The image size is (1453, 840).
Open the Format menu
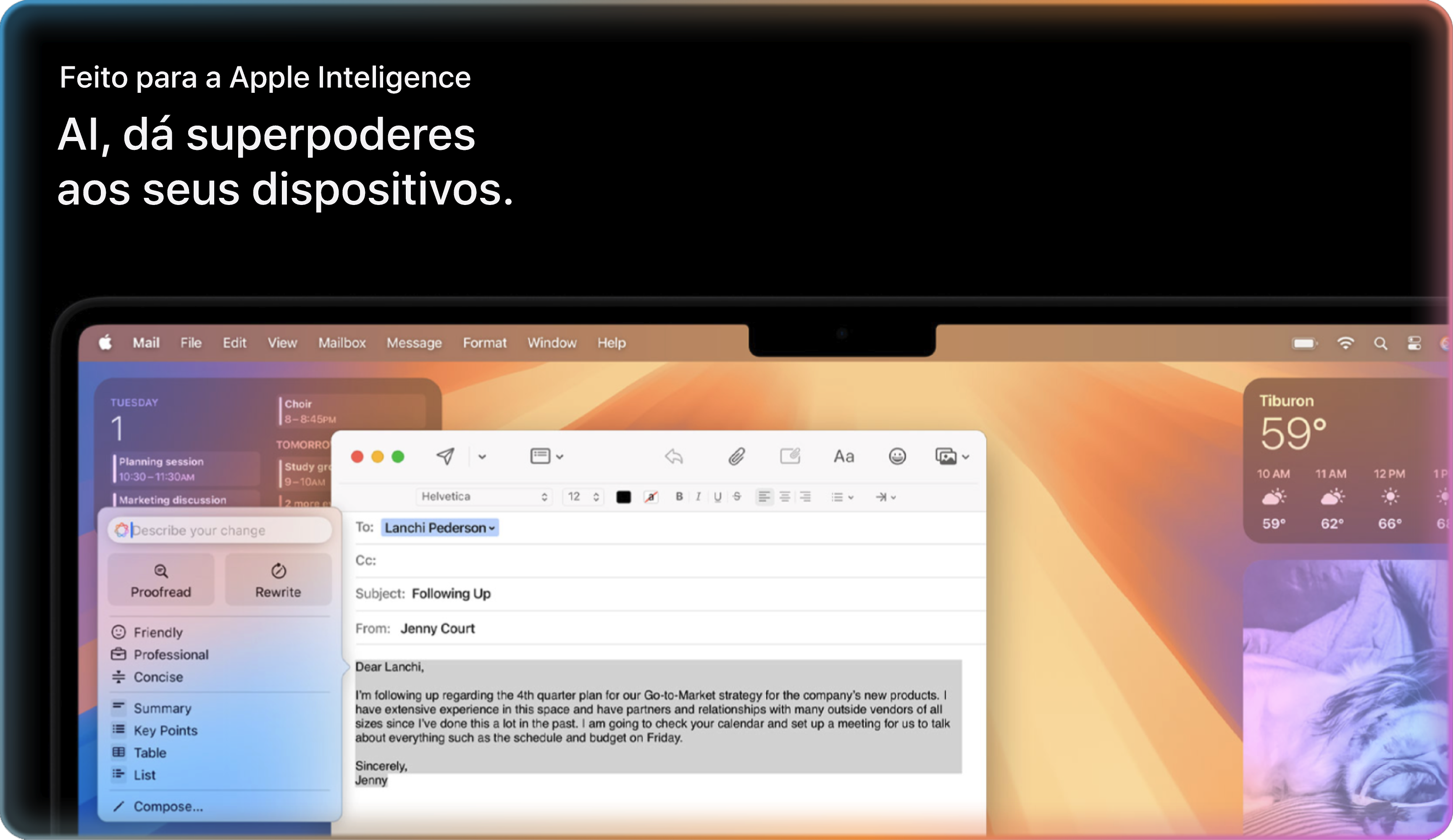click(x=484, y=342)
